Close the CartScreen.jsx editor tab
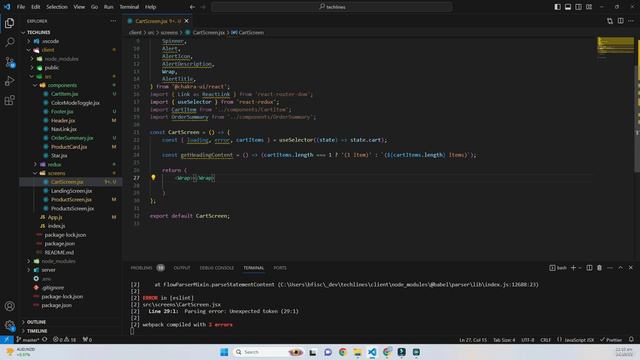The height and width of the screenshot is (360, 640). [x=187, y=21]
